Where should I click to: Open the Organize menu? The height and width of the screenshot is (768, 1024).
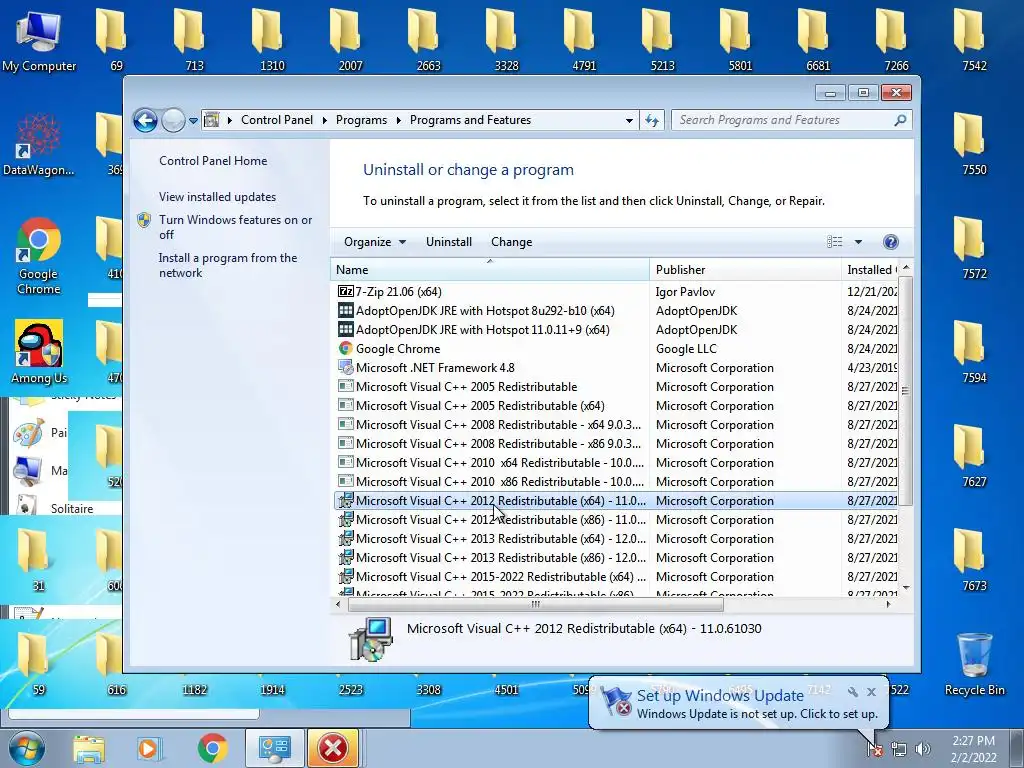click(x=375, y=242)
